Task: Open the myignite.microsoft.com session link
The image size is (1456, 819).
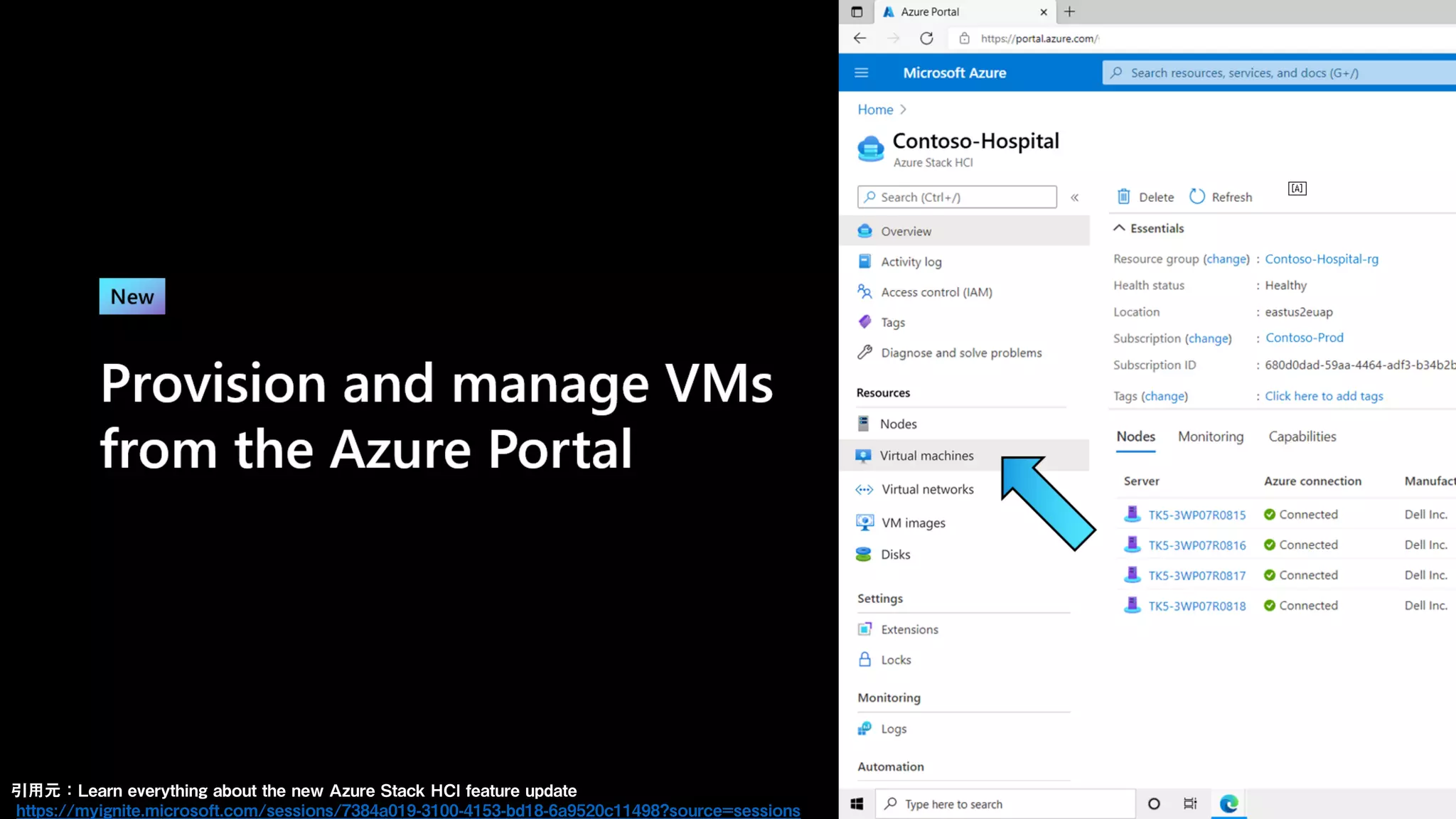Action: coord(408,810)
